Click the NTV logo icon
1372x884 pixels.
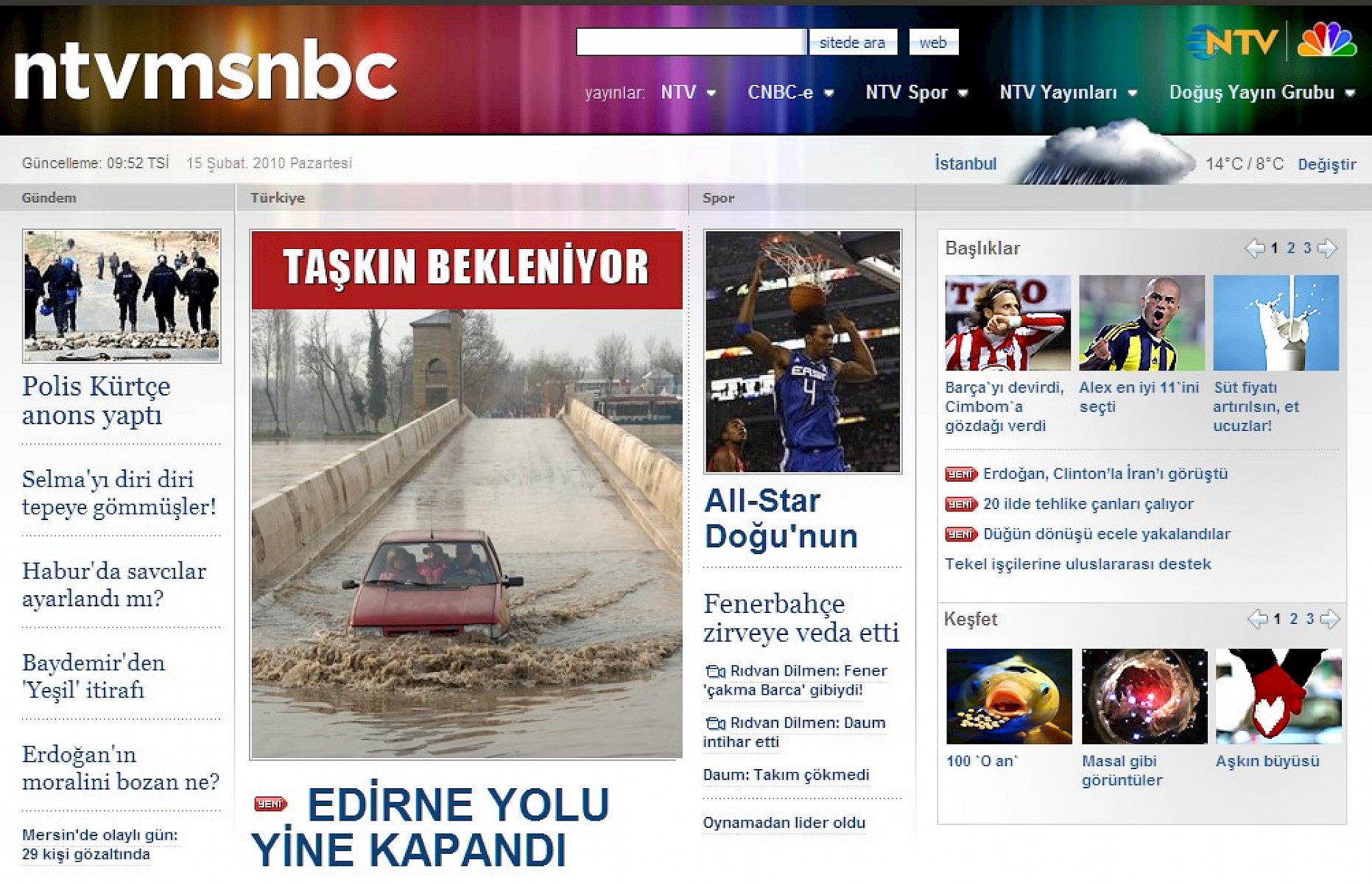click(1234, 42)
